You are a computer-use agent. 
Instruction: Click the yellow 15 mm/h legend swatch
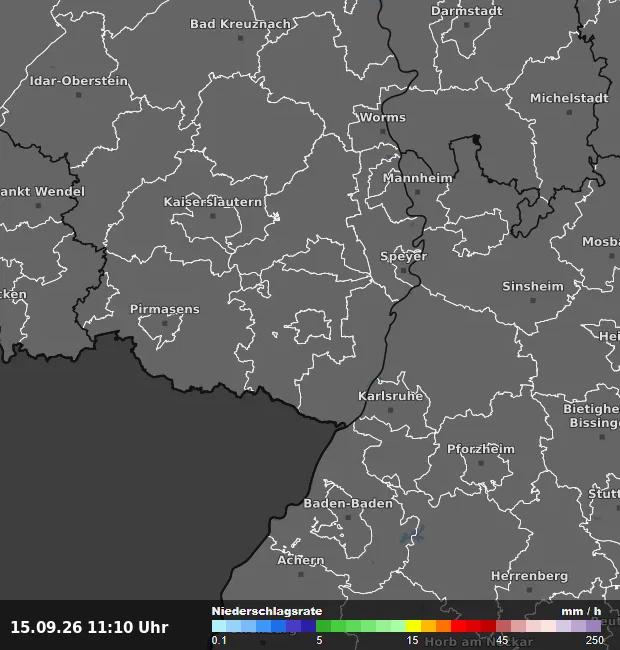(x=413, y=626)
